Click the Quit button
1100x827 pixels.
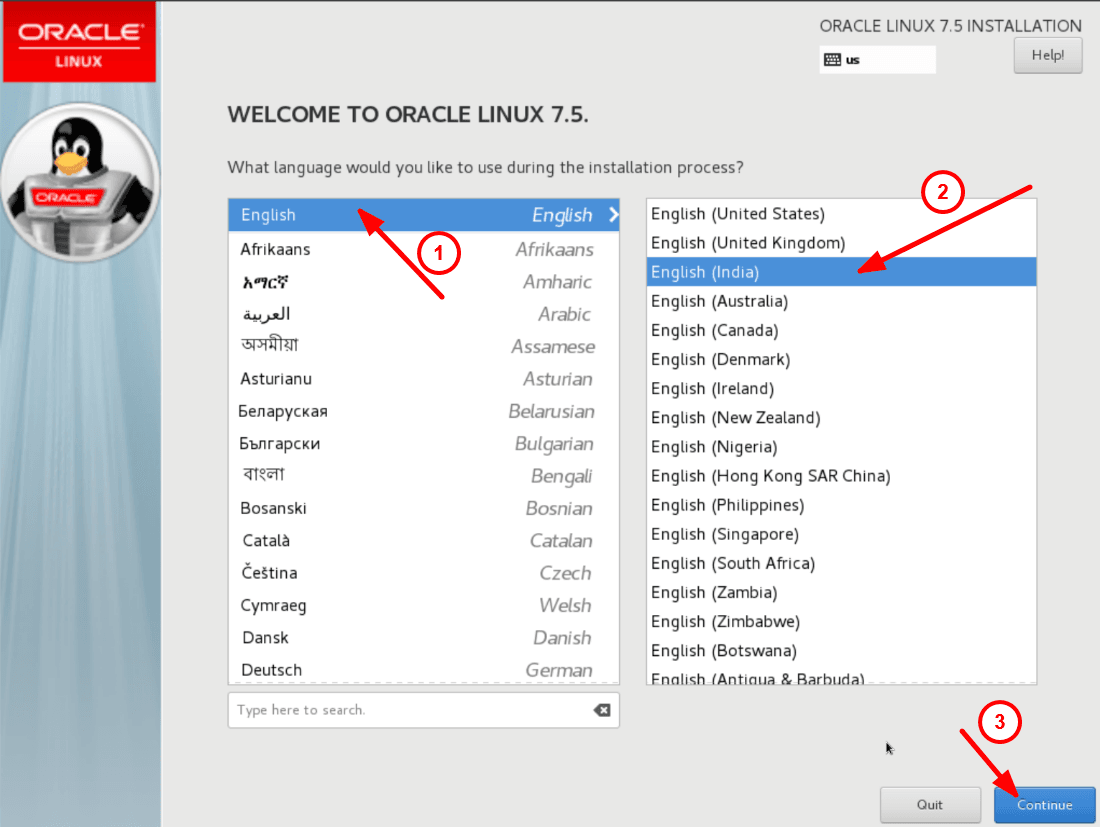[930, 804]
